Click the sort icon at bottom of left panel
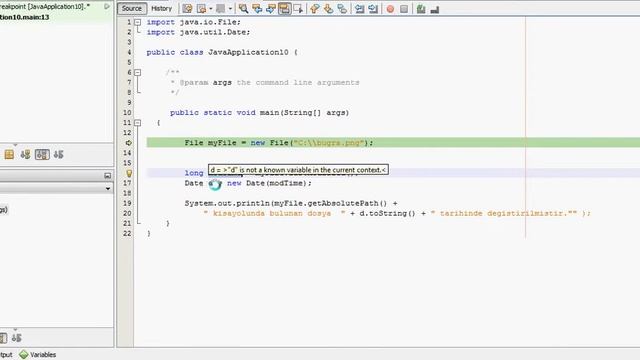Viewport: 640px width, 360px height. [16, 338]
